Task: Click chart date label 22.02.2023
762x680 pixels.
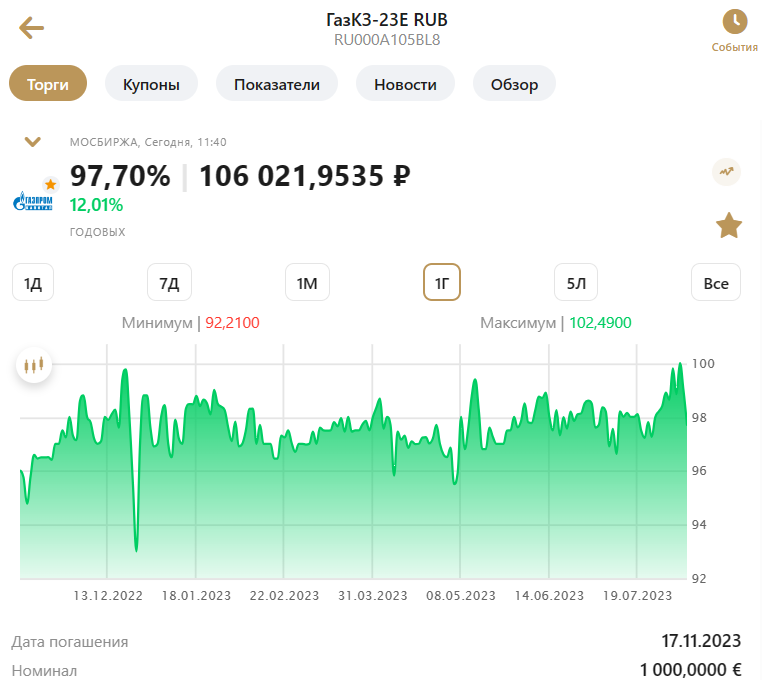Action: [x=284, y=596]
